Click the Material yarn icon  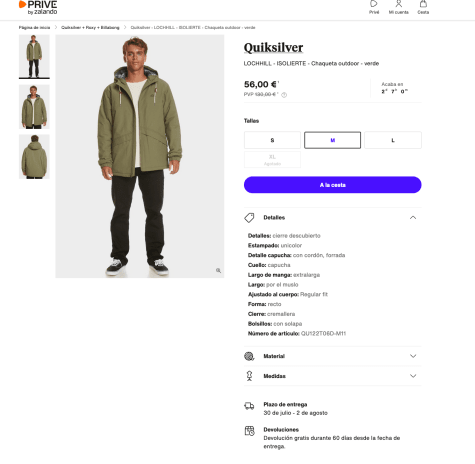(249, 356)
